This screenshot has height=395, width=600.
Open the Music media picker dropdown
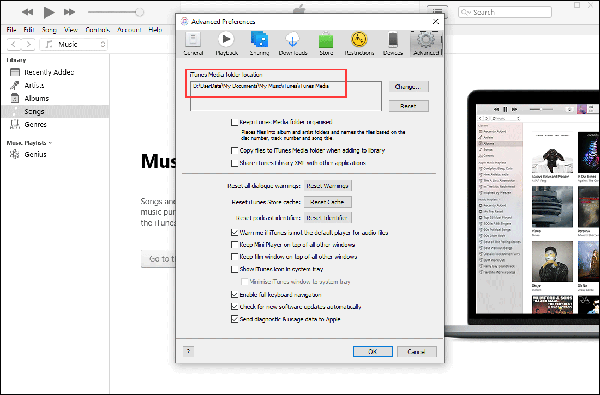74,44
